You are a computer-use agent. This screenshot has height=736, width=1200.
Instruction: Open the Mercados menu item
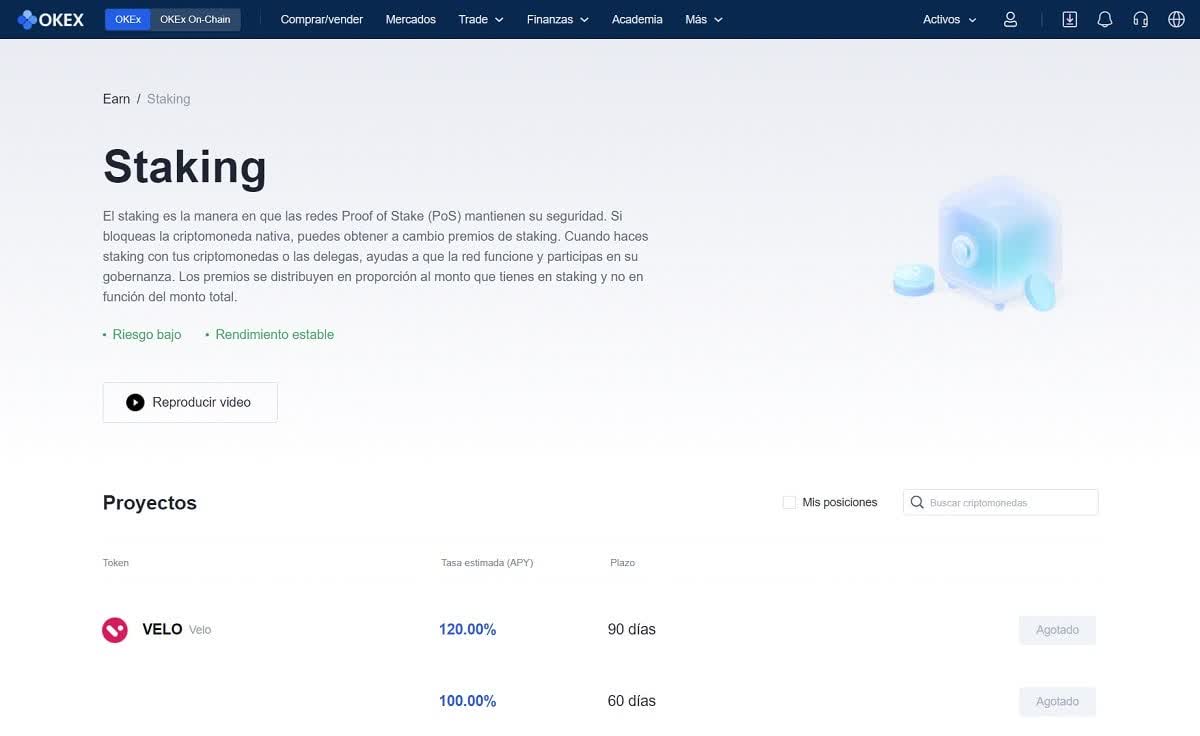click(411, 19)
